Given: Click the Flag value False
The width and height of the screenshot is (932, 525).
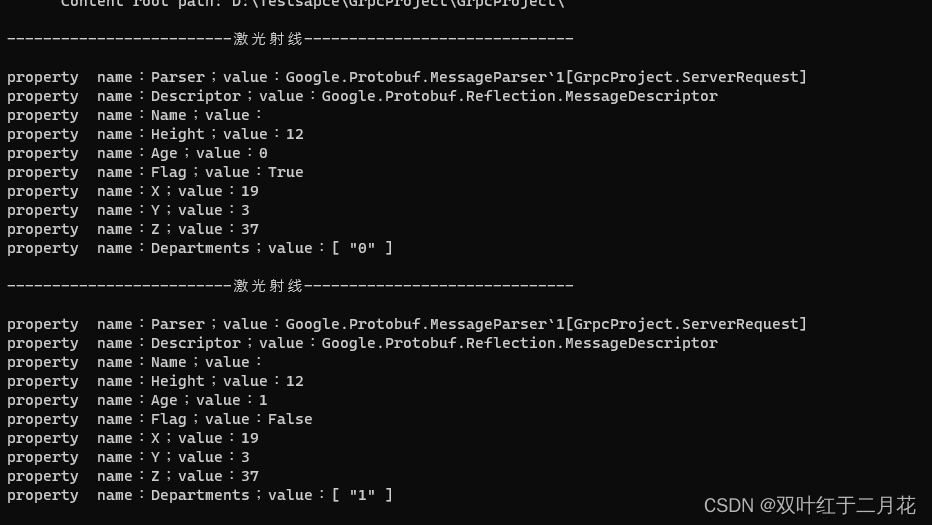Looking at the screenshot, I should point(289,419).
